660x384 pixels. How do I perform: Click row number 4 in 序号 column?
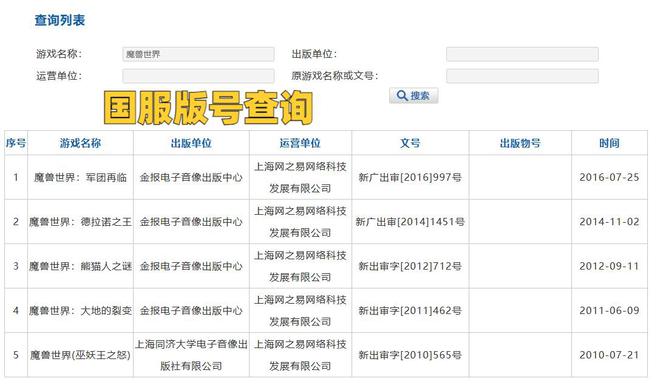16,310
